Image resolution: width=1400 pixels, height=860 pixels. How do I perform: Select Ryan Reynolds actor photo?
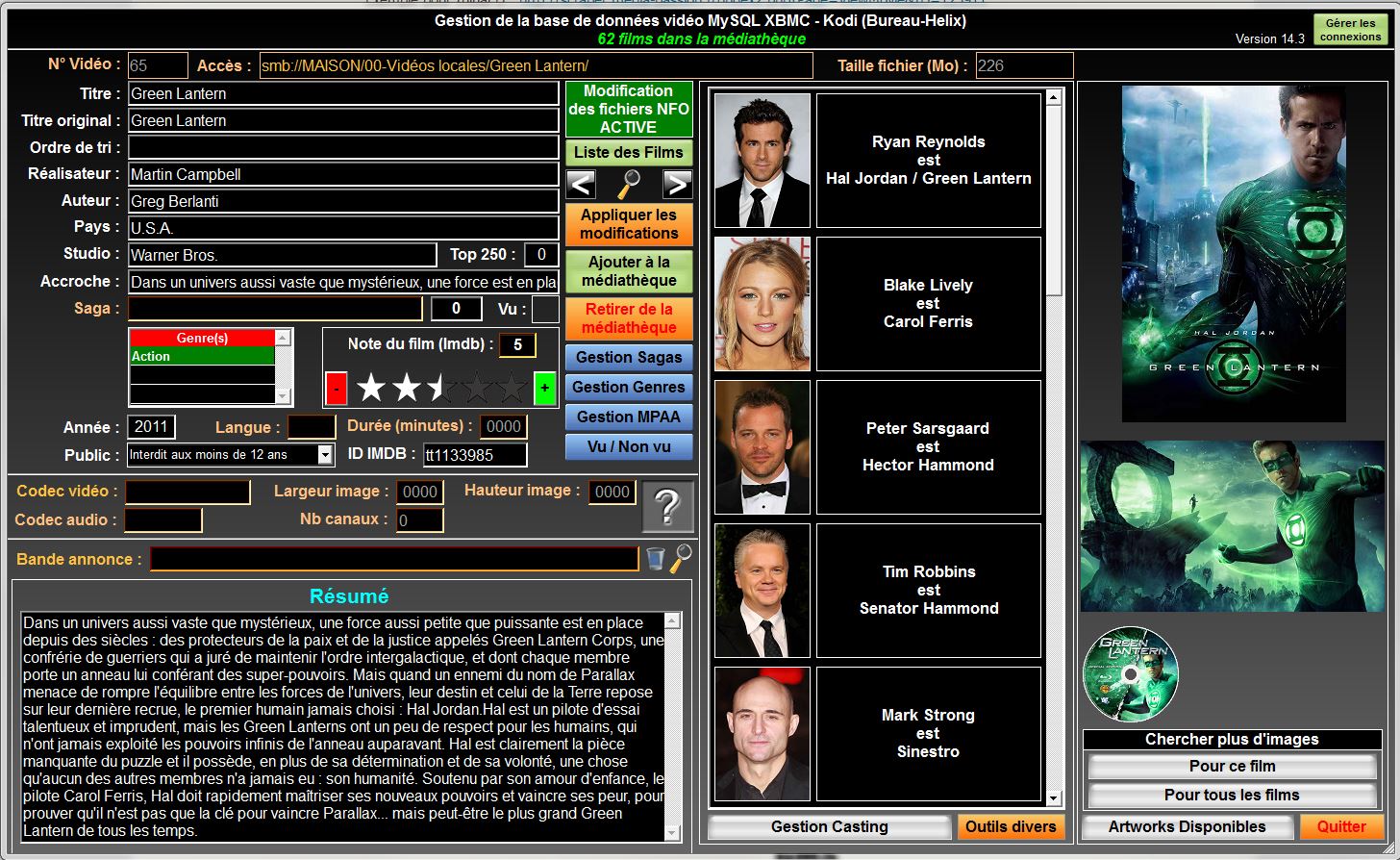(x=762, y=161)
